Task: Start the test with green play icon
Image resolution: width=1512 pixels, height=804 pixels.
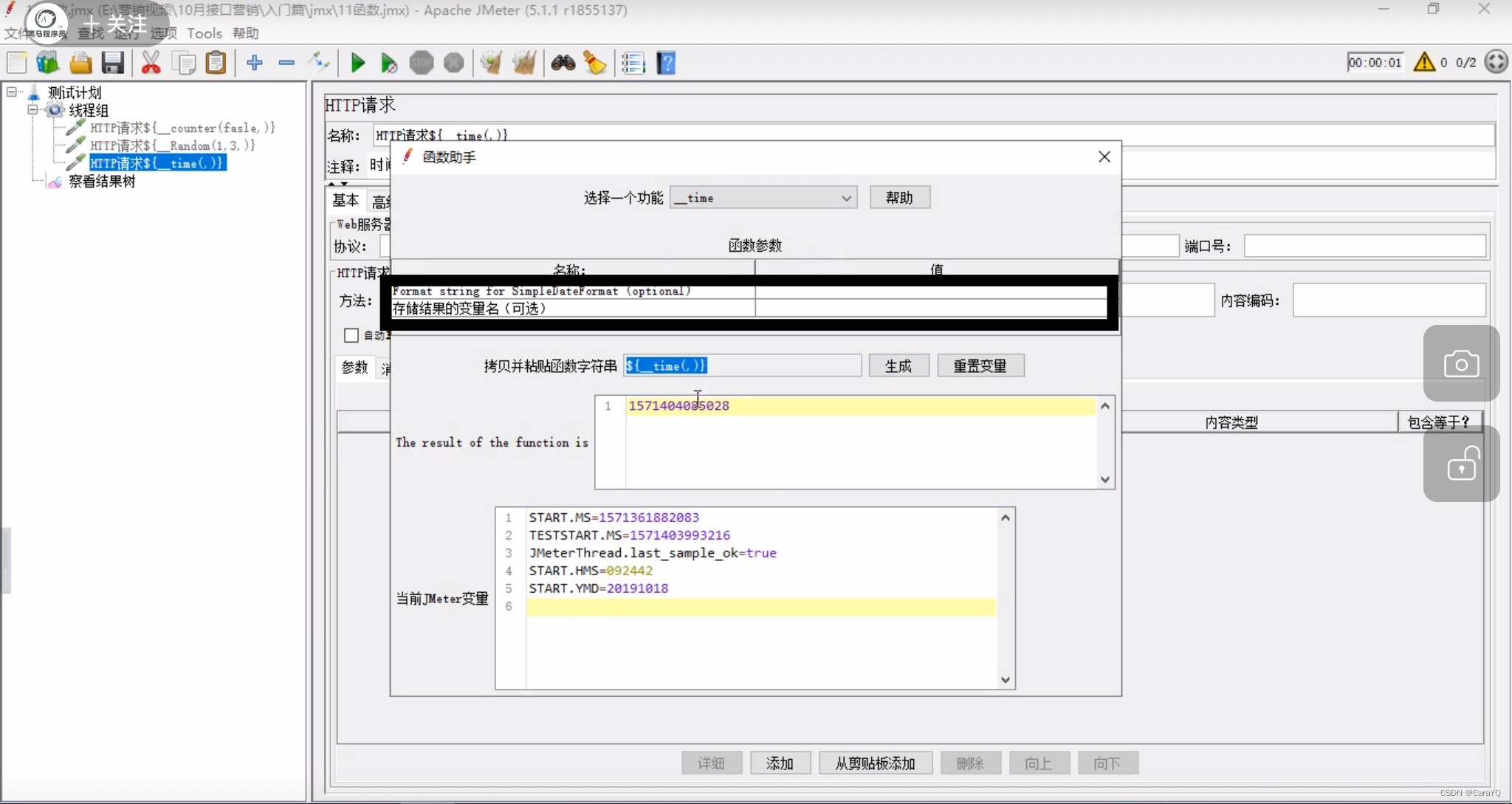Action: (x=358, y=63)
